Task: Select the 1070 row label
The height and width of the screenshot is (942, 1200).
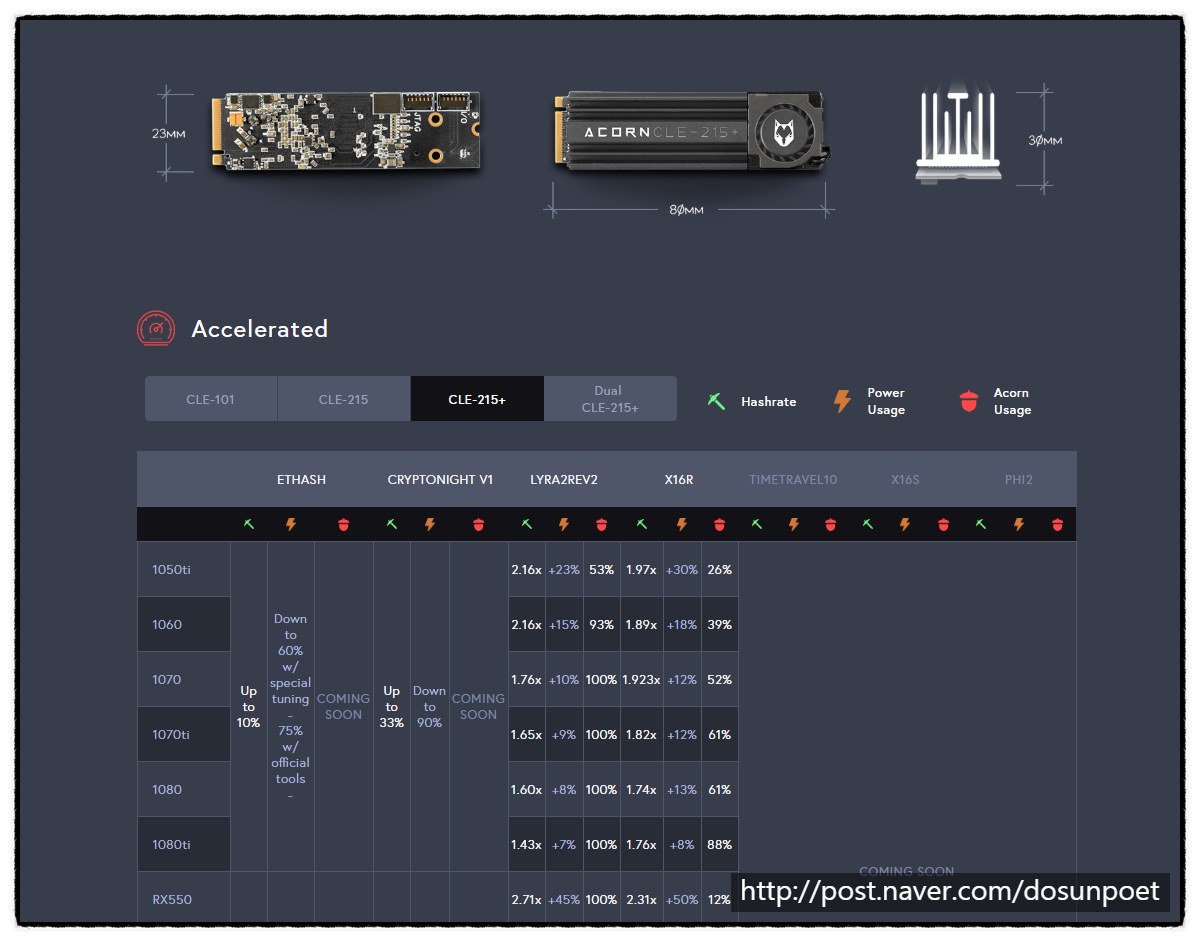Action: click(184, 680)
